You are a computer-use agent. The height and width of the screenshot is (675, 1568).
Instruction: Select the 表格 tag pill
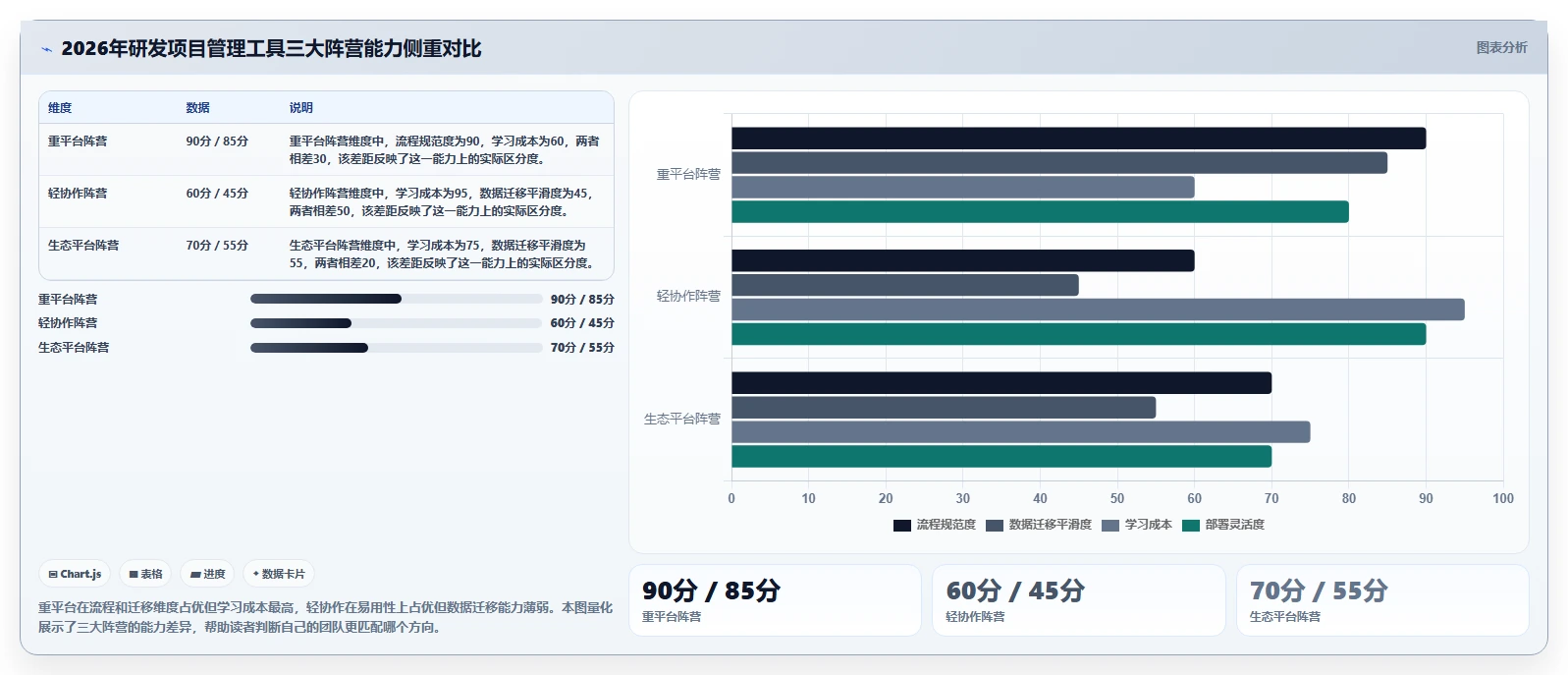tap(145, 574)
